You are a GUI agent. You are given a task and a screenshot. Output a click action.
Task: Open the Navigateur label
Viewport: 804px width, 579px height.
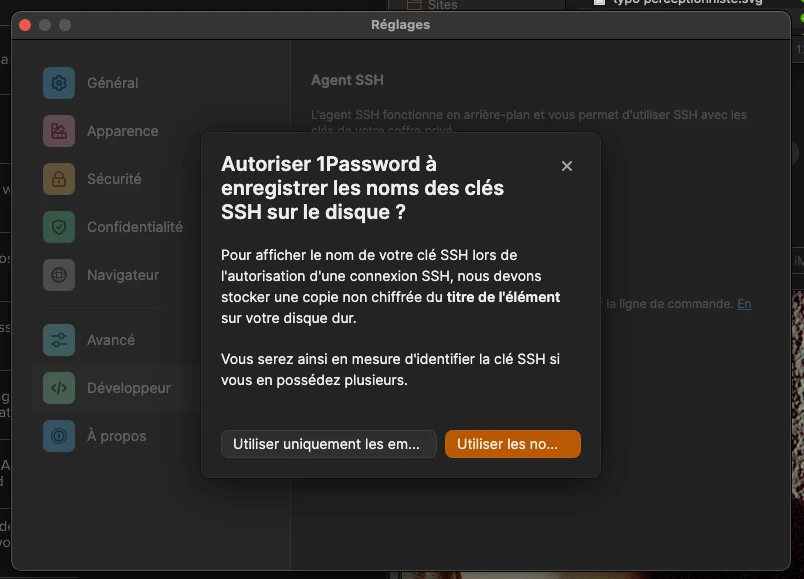pos(123,275)
